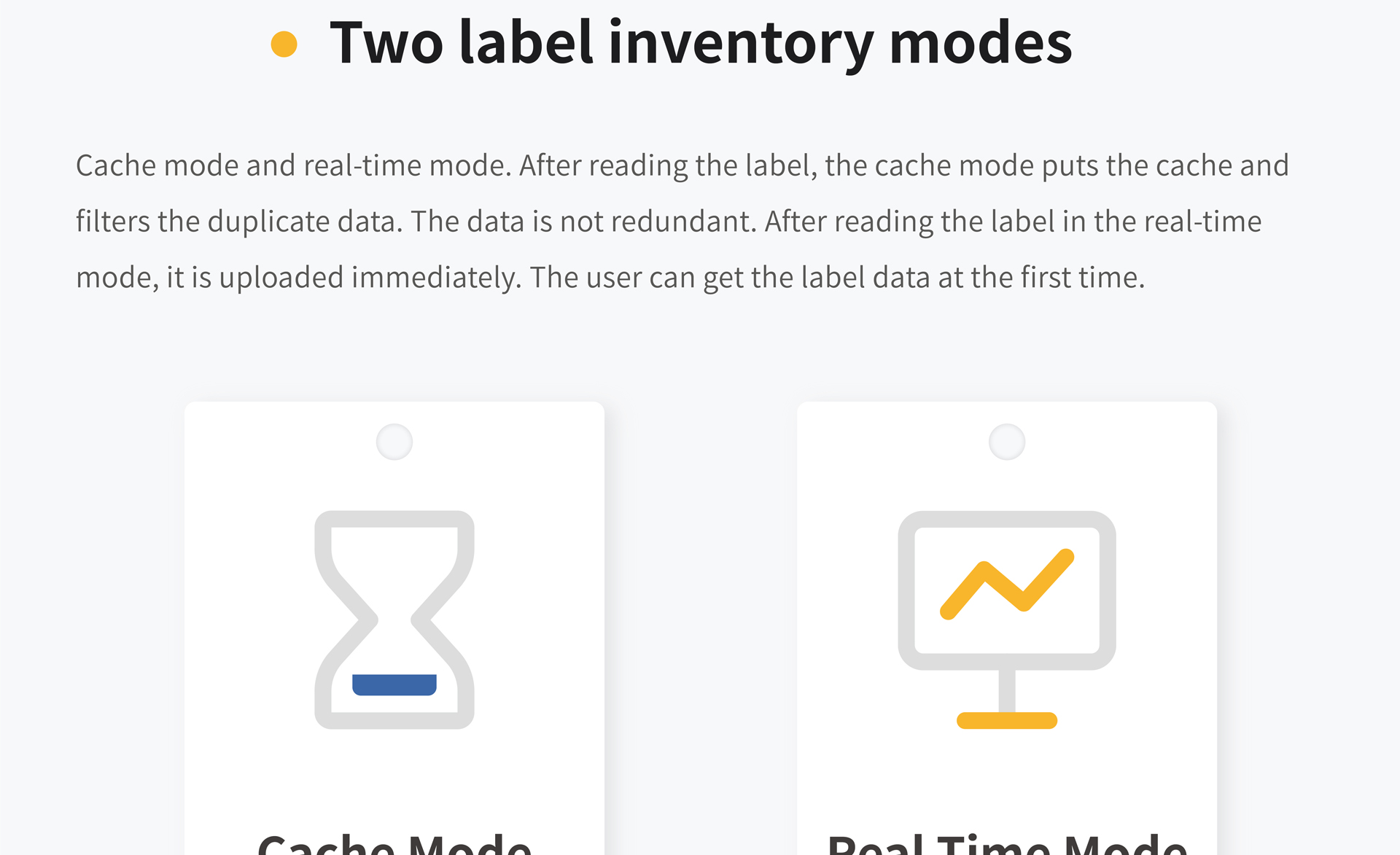Click the paragraph line starting "Cache mode and real-time"
Screen dimensions: 1400x855
[x=682, y=165]
